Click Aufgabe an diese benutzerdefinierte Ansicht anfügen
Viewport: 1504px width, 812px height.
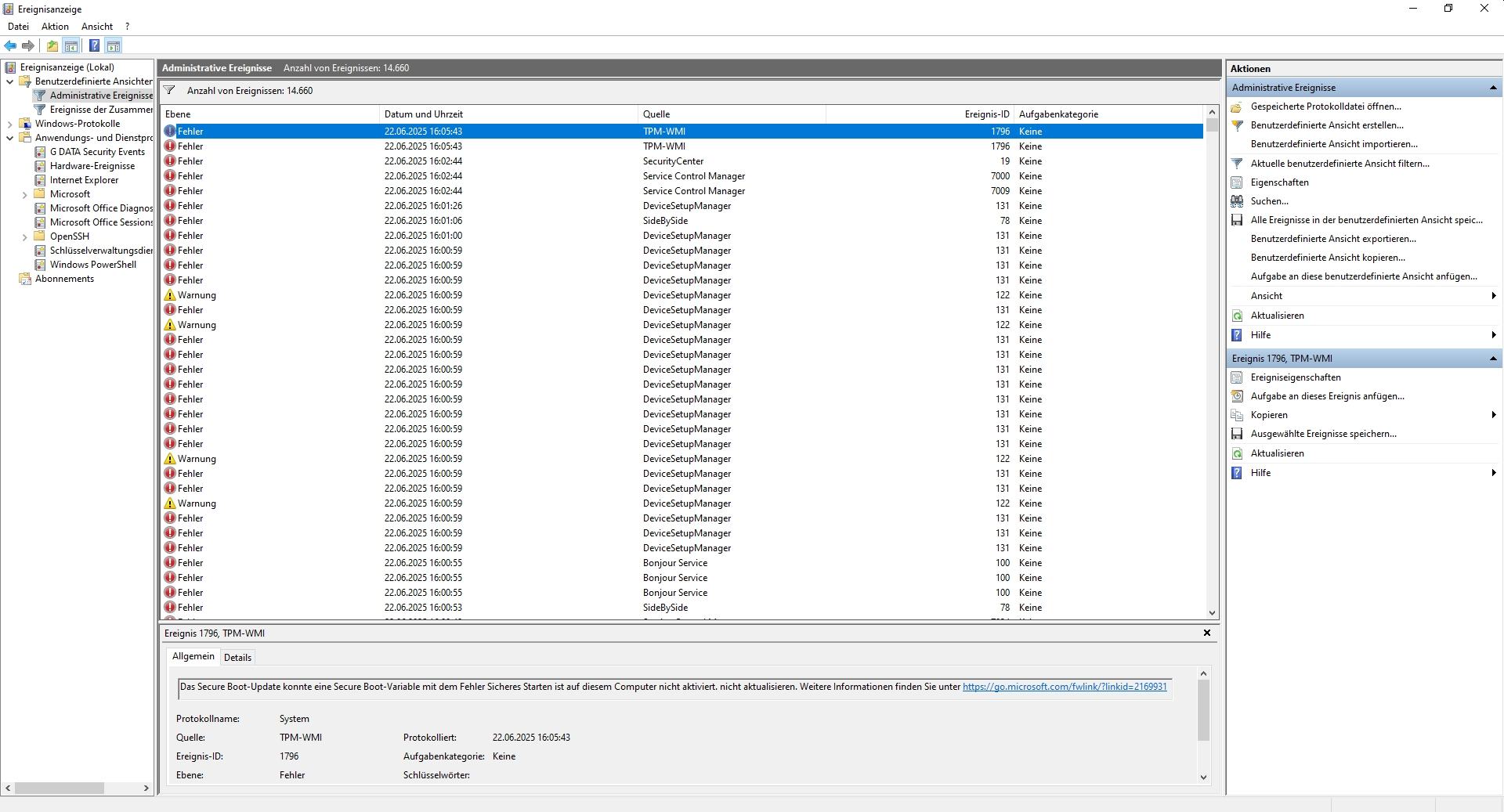(x=1364, y=276)
